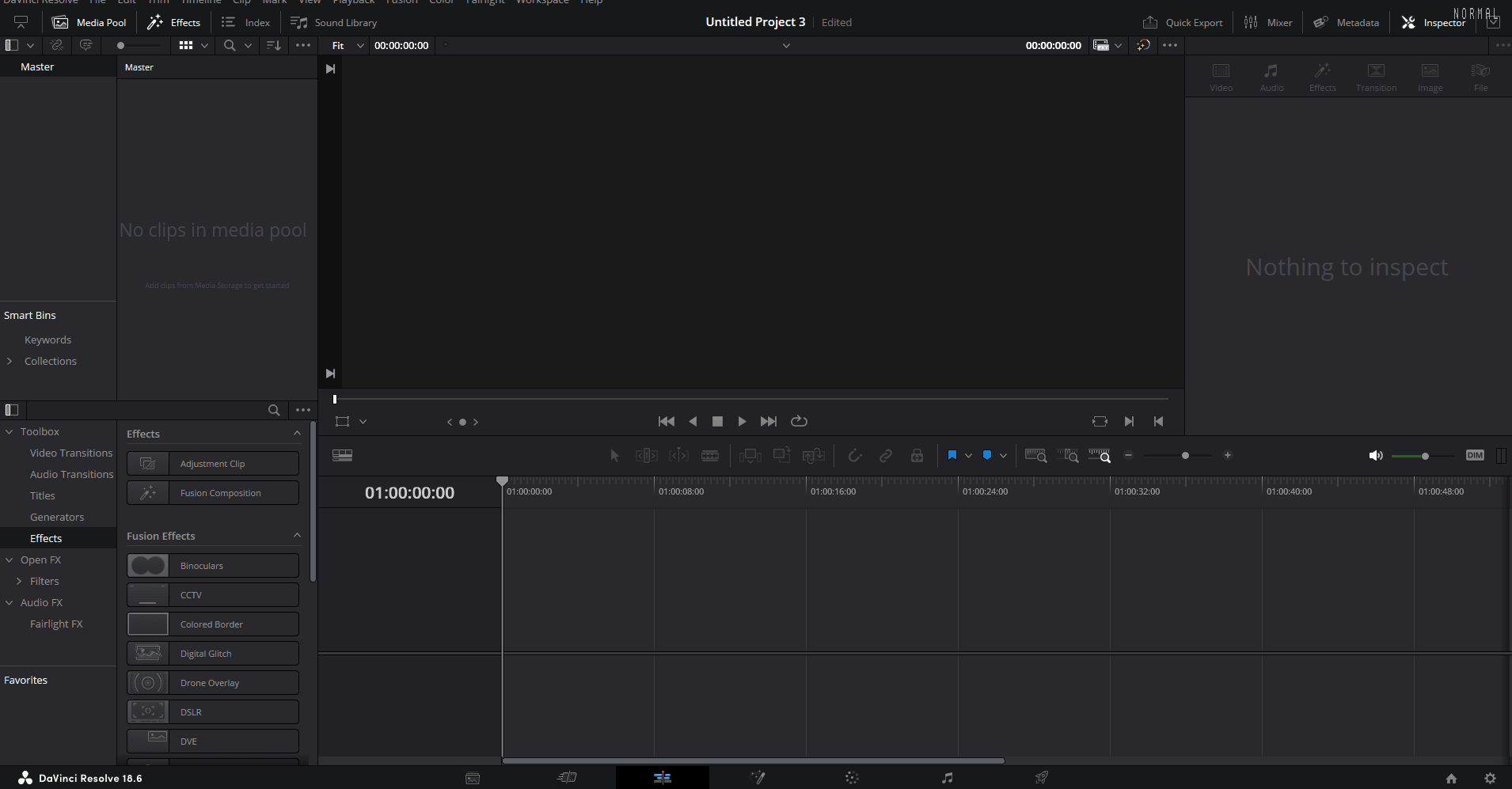Click Insert Clip icon
The height and width of the screenshot is (789, 1512).
[x=750, y=455]
